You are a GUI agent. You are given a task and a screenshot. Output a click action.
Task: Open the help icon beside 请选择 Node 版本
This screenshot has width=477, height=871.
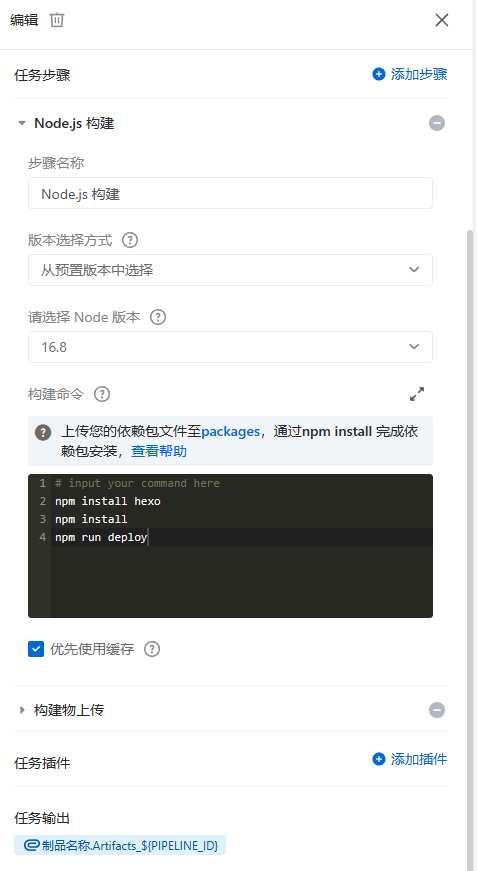[158, 317]
